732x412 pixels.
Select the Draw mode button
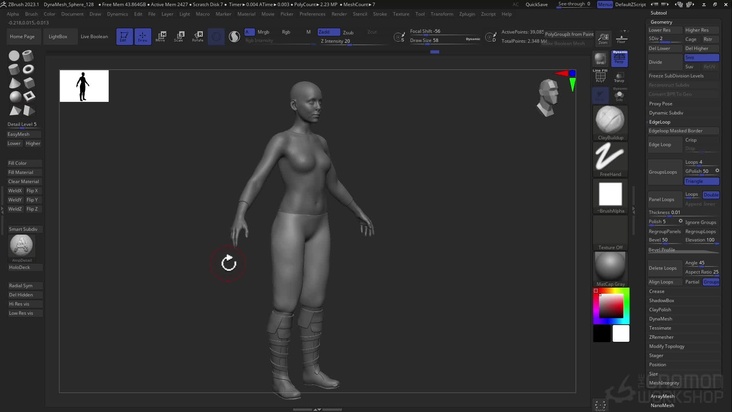[x=143, y=37]
